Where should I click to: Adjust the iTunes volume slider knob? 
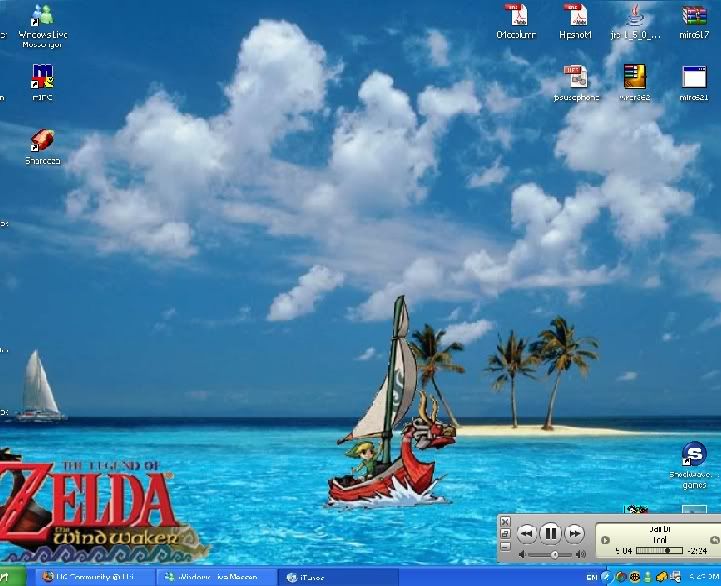point(555,555)
